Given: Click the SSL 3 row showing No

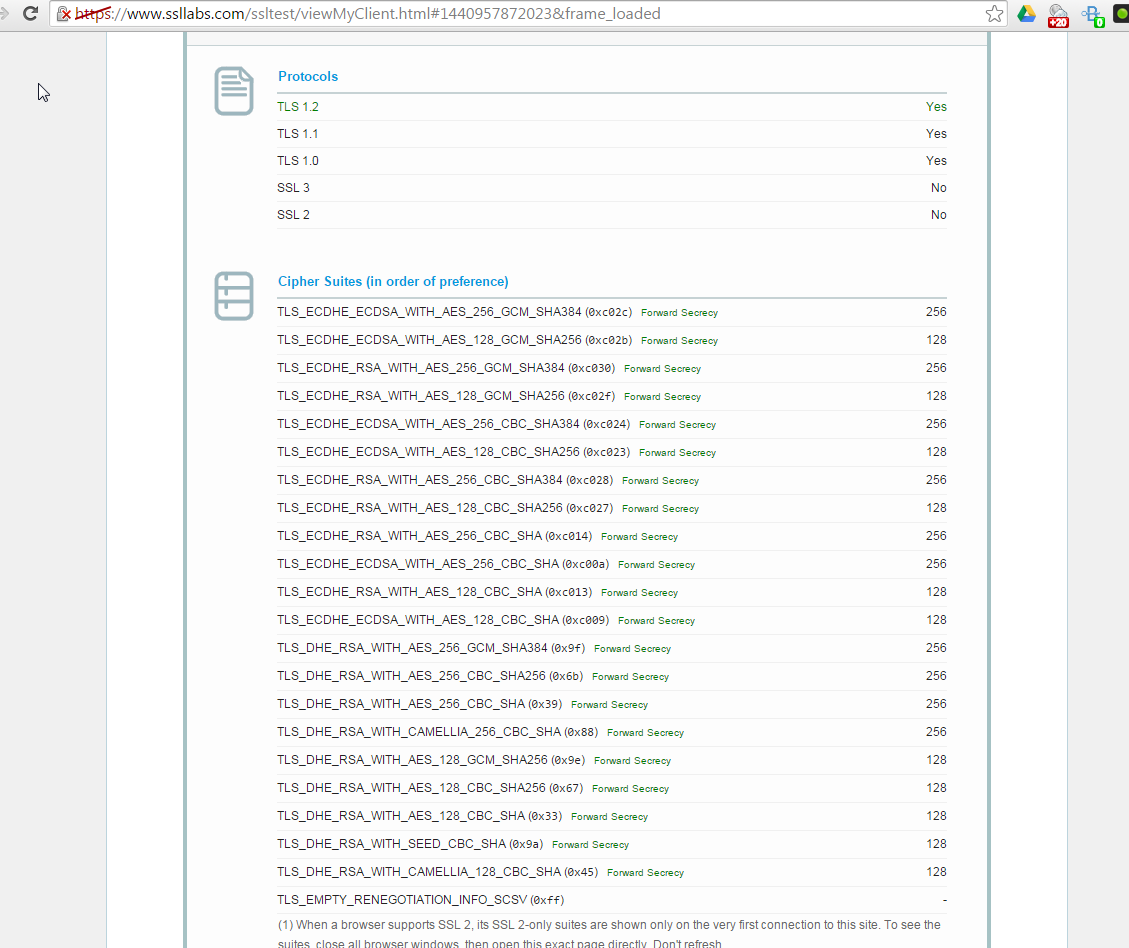Looking at the screenshot, I should 293,187.
